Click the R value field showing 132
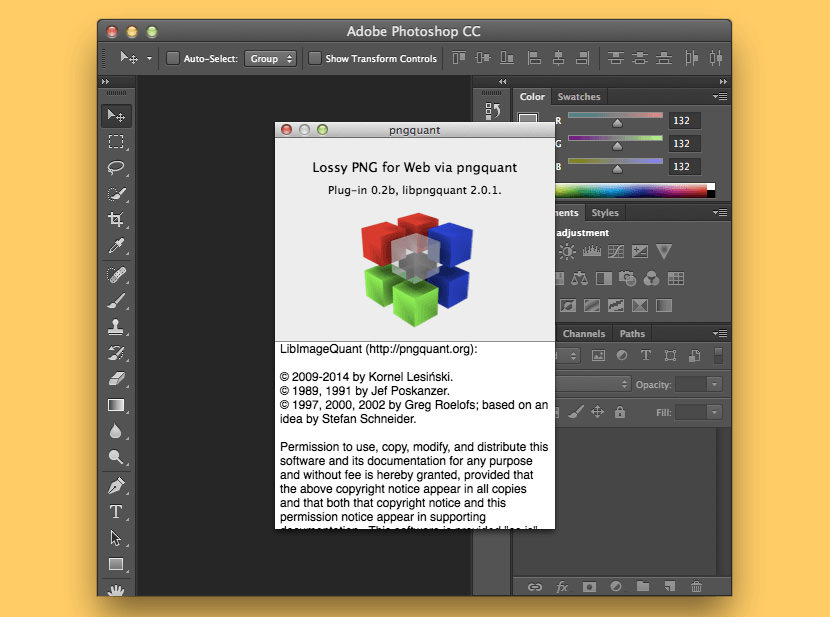 684,121
